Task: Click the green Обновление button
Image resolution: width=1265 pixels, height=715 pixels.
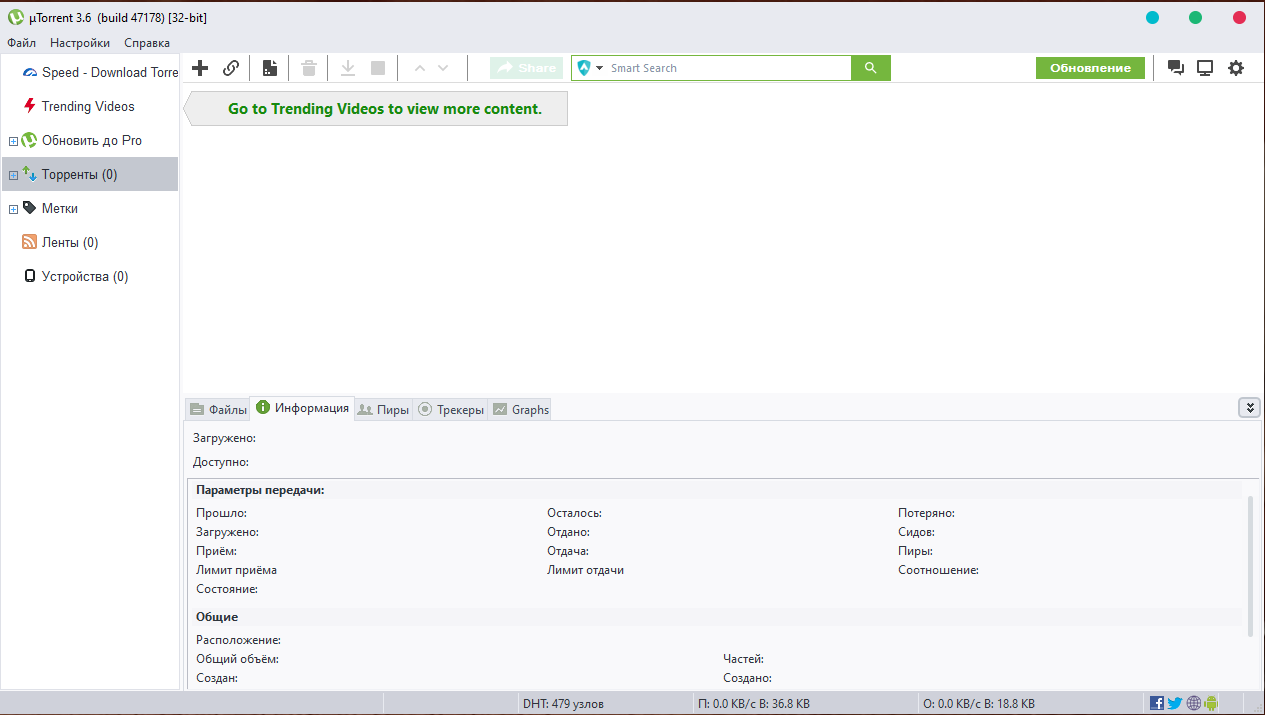Action: pyautogui.click(x=1090, y=68)
